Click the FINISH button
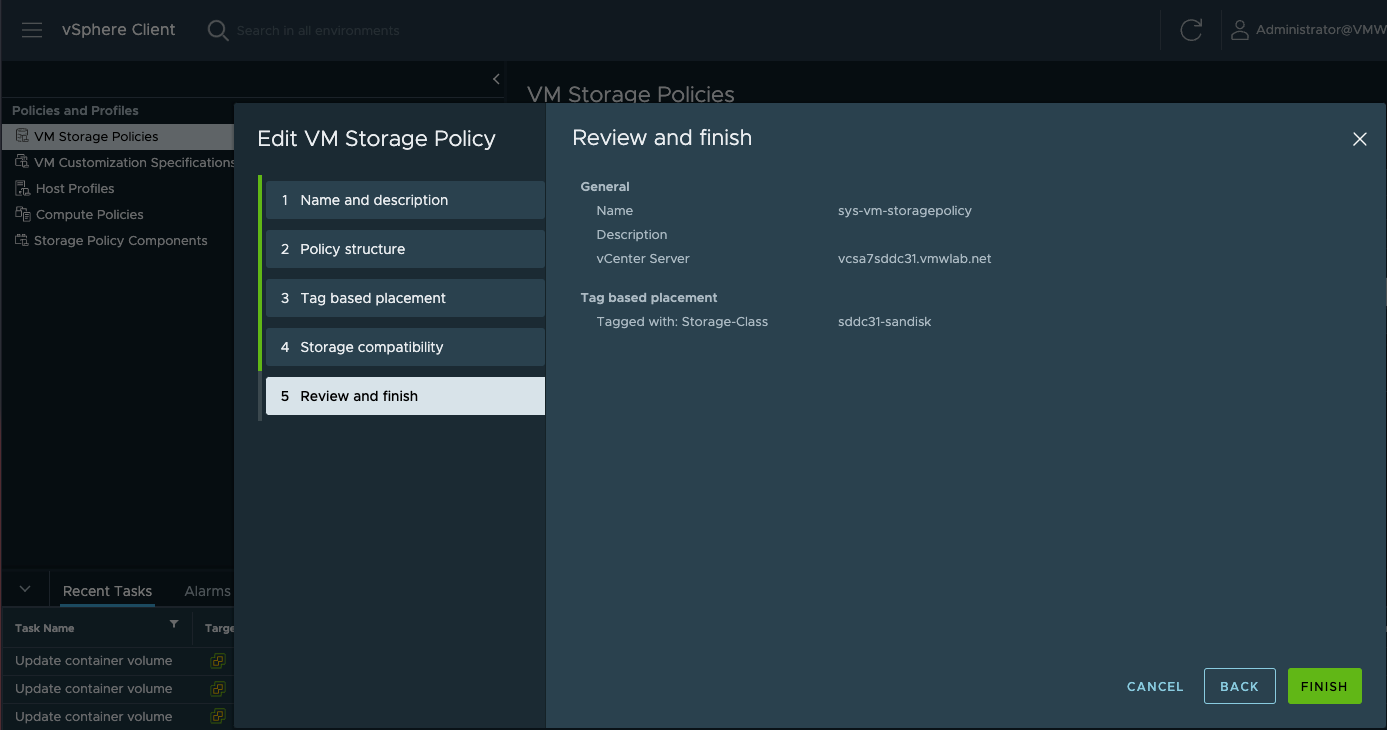1387x730 pixels. 1325,686
